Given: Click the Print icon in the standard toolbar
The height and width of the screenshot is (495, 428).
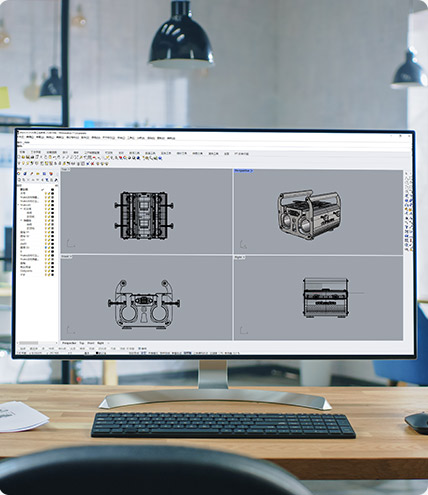Looking at the screenshot, I should pyautogui.click(x=32, y=158).
